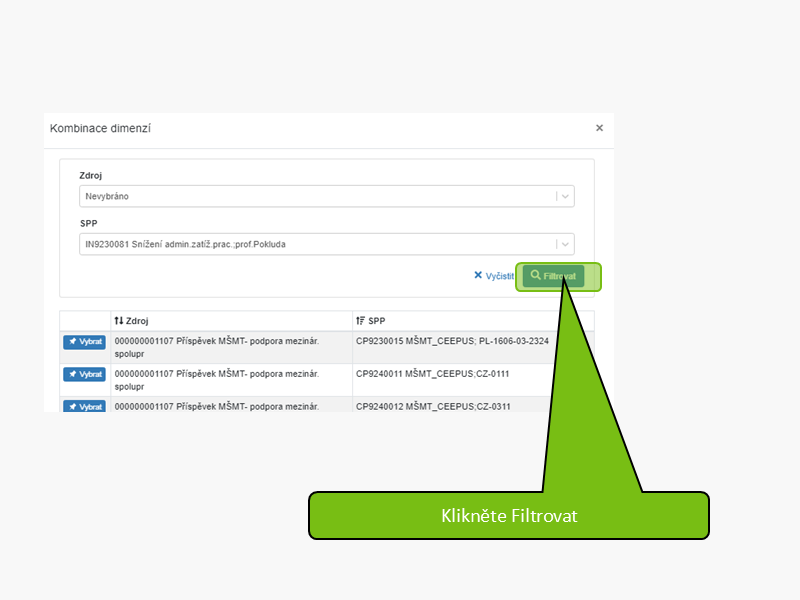Image resolution: width=800 pixels, height=600 pixels.
Task: Click the SPP field label above dropdown
Action: [x=88, y=223]
